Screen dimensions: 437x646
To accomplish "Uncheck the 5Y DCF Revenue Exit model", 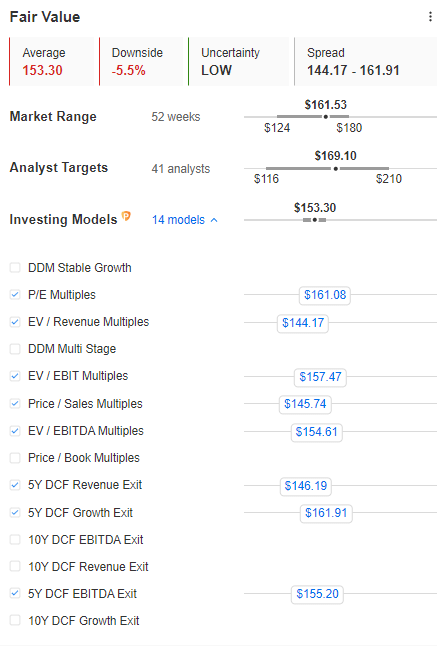I will (15, 485).
